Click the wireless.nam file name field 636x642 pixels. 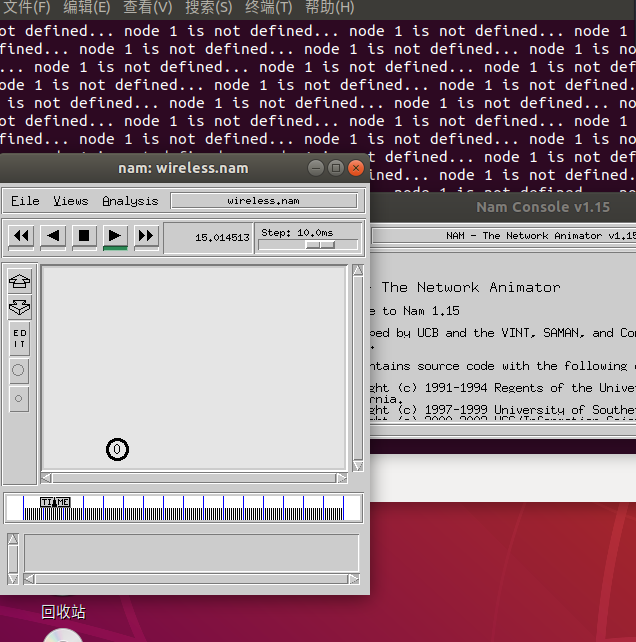click(x=264, y=201)
